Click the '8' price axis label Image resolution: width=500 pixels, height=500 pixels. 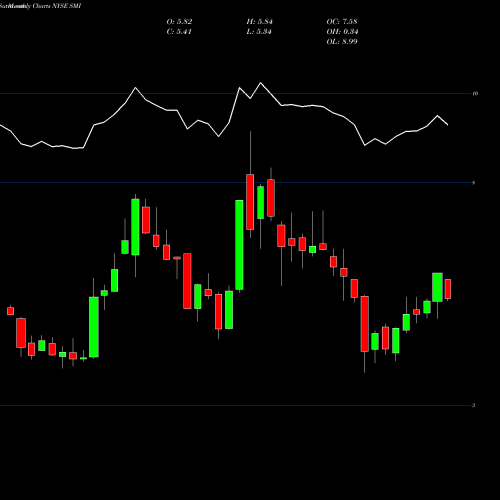[474, 183]
